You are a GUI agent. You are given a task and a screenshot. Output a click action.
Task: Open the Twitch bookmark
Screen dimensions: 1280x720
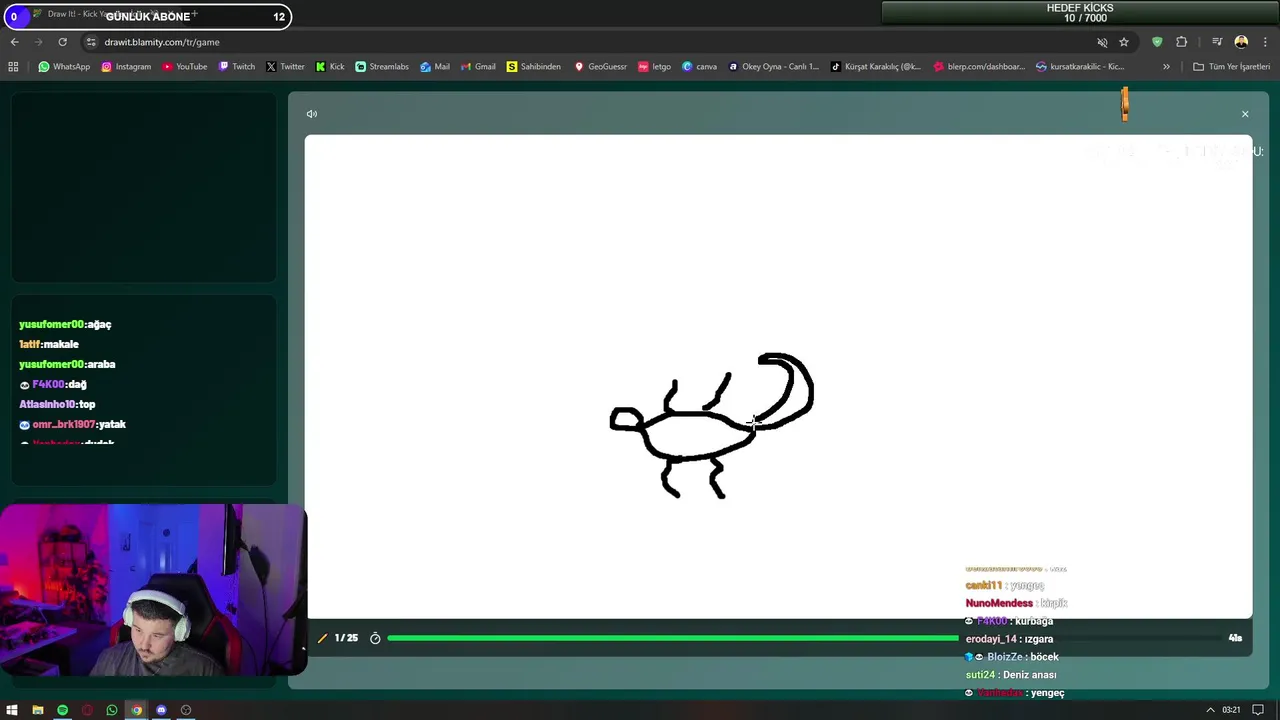236,67
